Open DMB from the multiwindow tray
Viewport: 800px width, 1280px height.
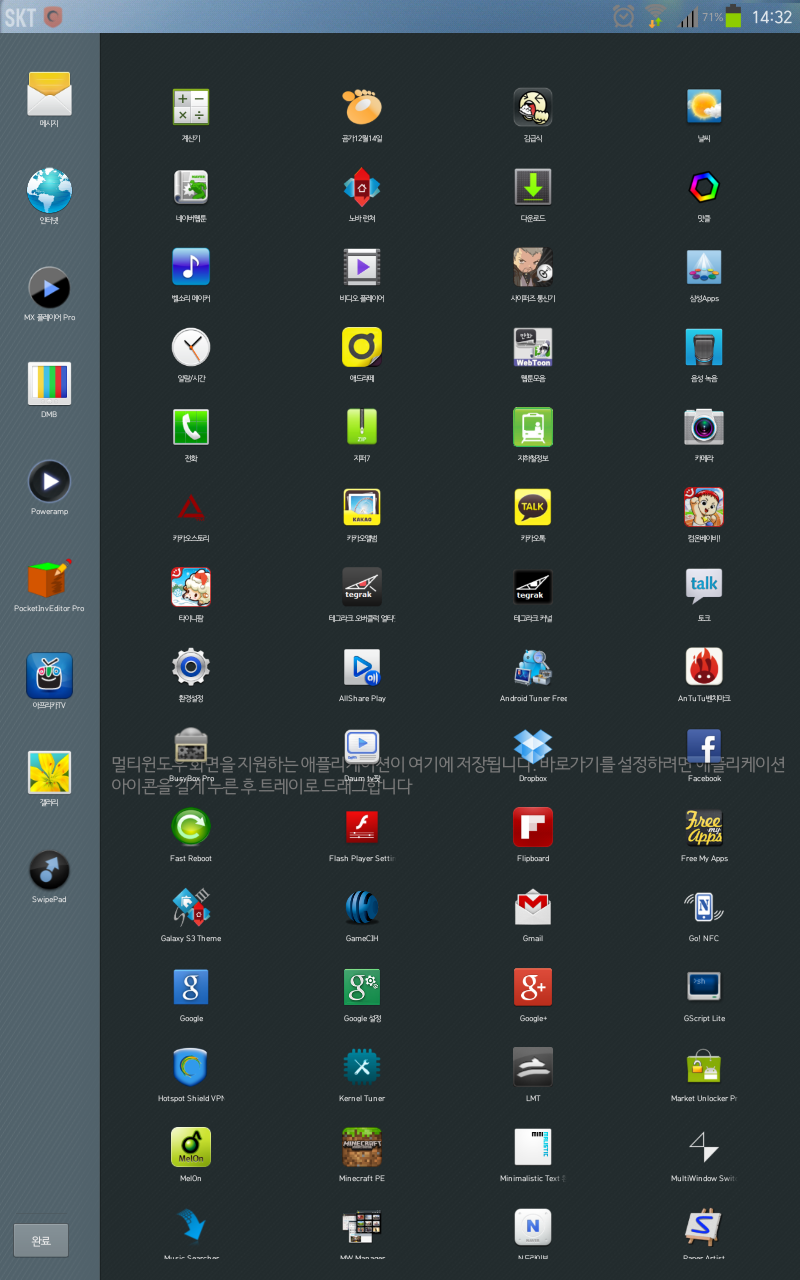click(x=49, y=384)
